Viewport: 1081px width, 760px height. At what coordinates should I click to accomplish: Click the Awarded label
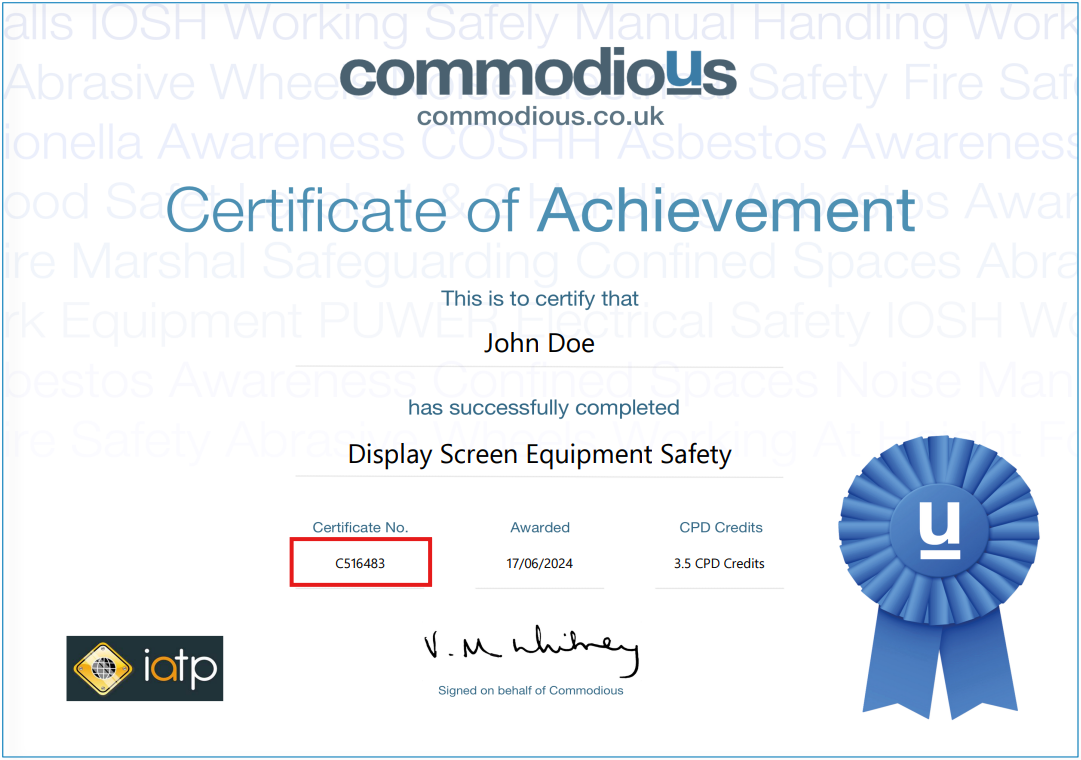pyautogui.click(x=540, y=528)
